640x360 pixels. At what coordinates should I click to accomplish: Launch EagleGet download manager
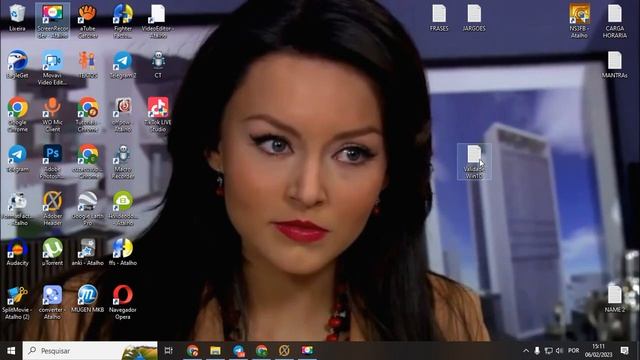17,65
